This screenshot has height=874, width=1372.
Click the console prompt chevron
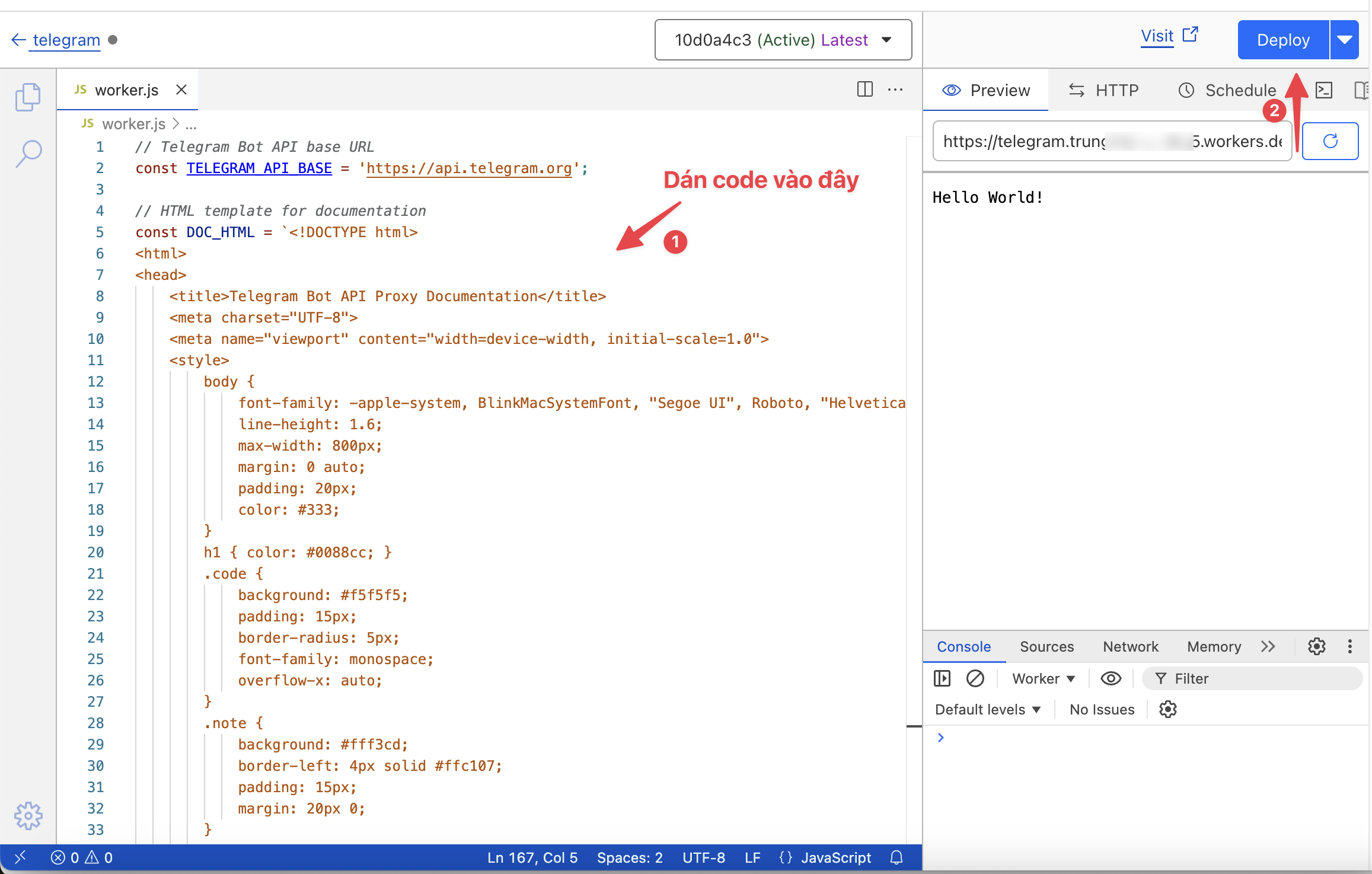pyautogui.click(x=940, y=737)
